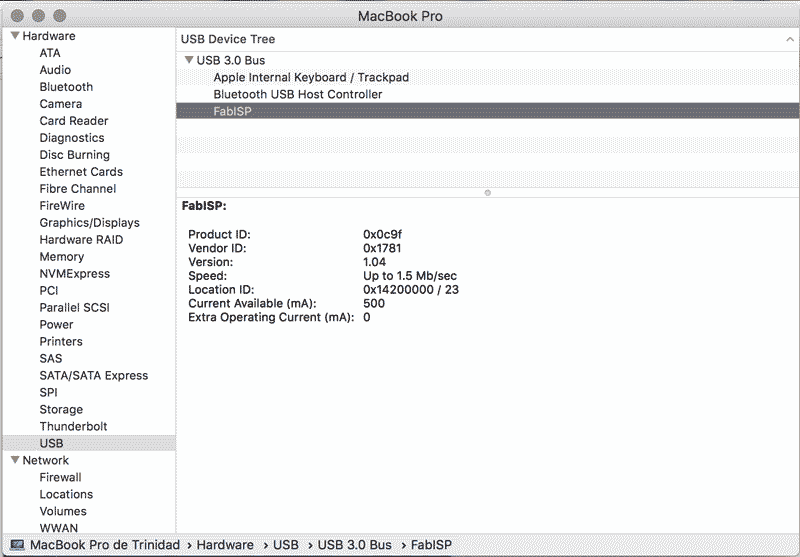Select Apple Internal Keyboard / Trackpad row

point(488,77)
